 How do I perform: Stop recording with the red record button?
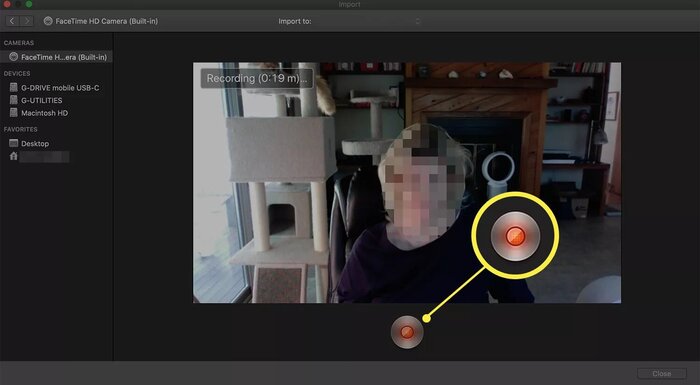[407, 332]
